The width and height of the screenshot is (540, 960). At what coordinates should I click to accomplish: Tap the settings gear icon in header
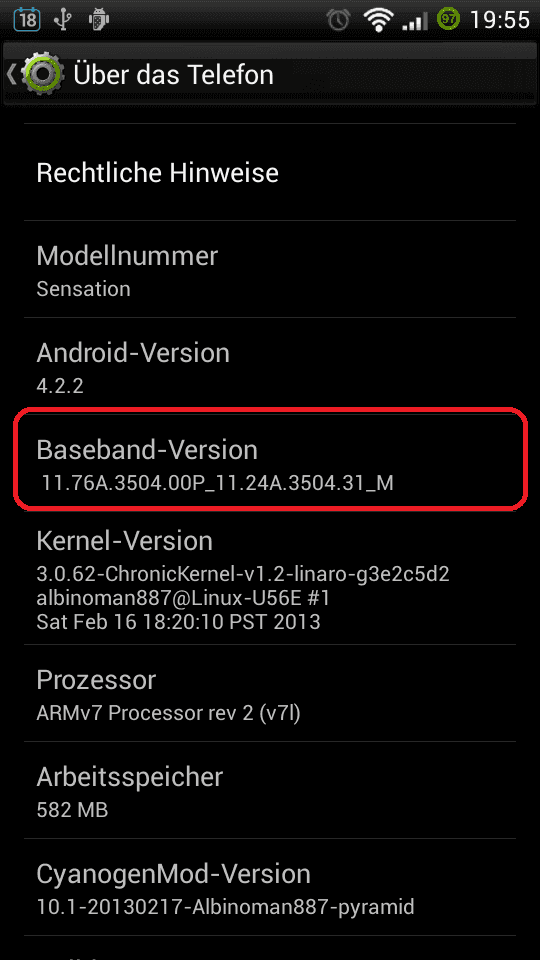pyautogui.click(x=42, y=75)
